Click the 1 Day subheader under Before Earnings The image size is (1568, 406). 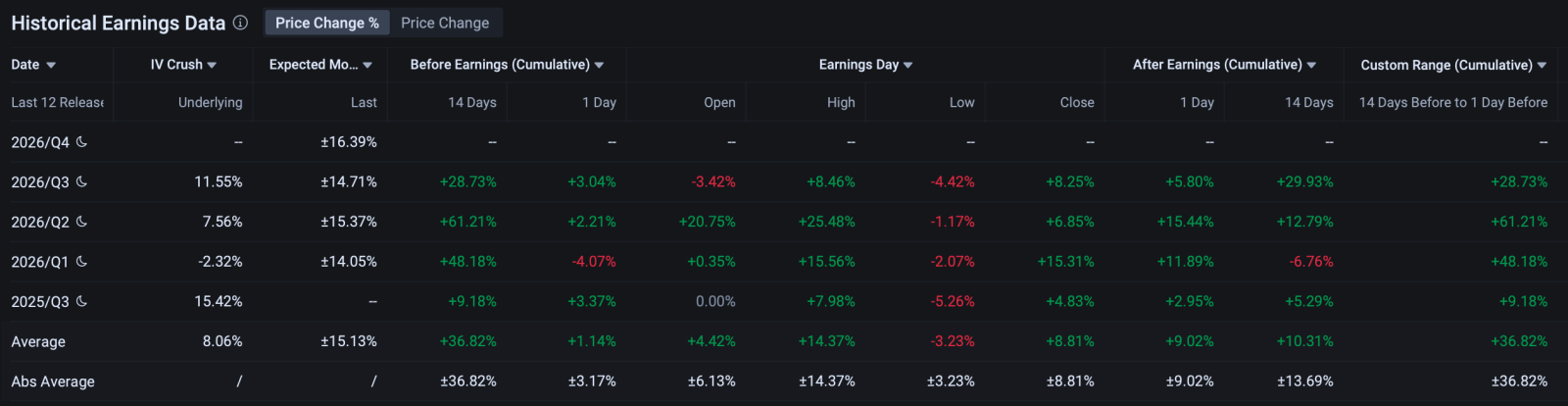click(599, 102)
